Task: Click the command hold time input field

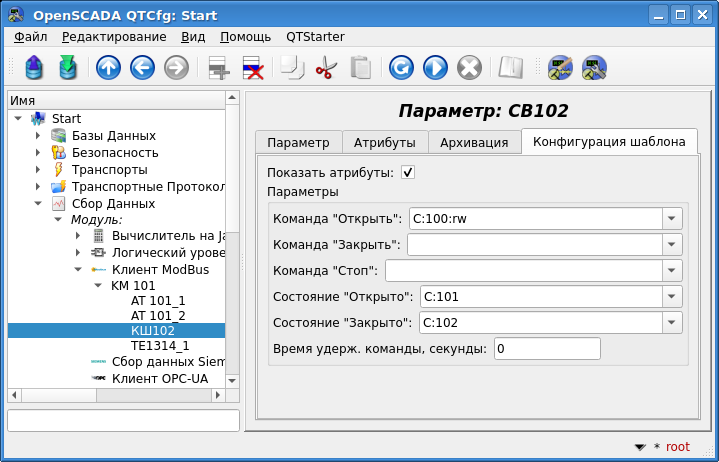Action: (x=546, y=349)
